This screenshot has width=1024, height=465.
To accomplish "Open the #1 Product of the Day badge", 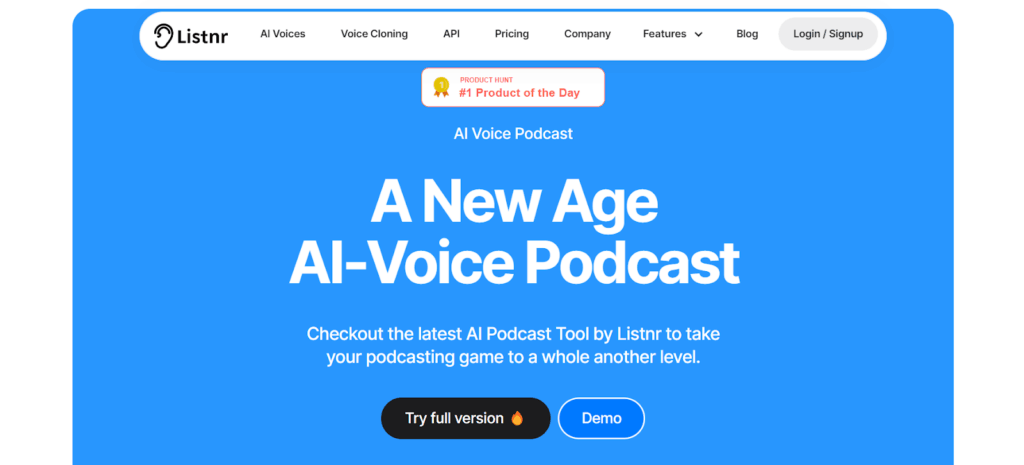I will pyautogui.click(x=513, y=87).
